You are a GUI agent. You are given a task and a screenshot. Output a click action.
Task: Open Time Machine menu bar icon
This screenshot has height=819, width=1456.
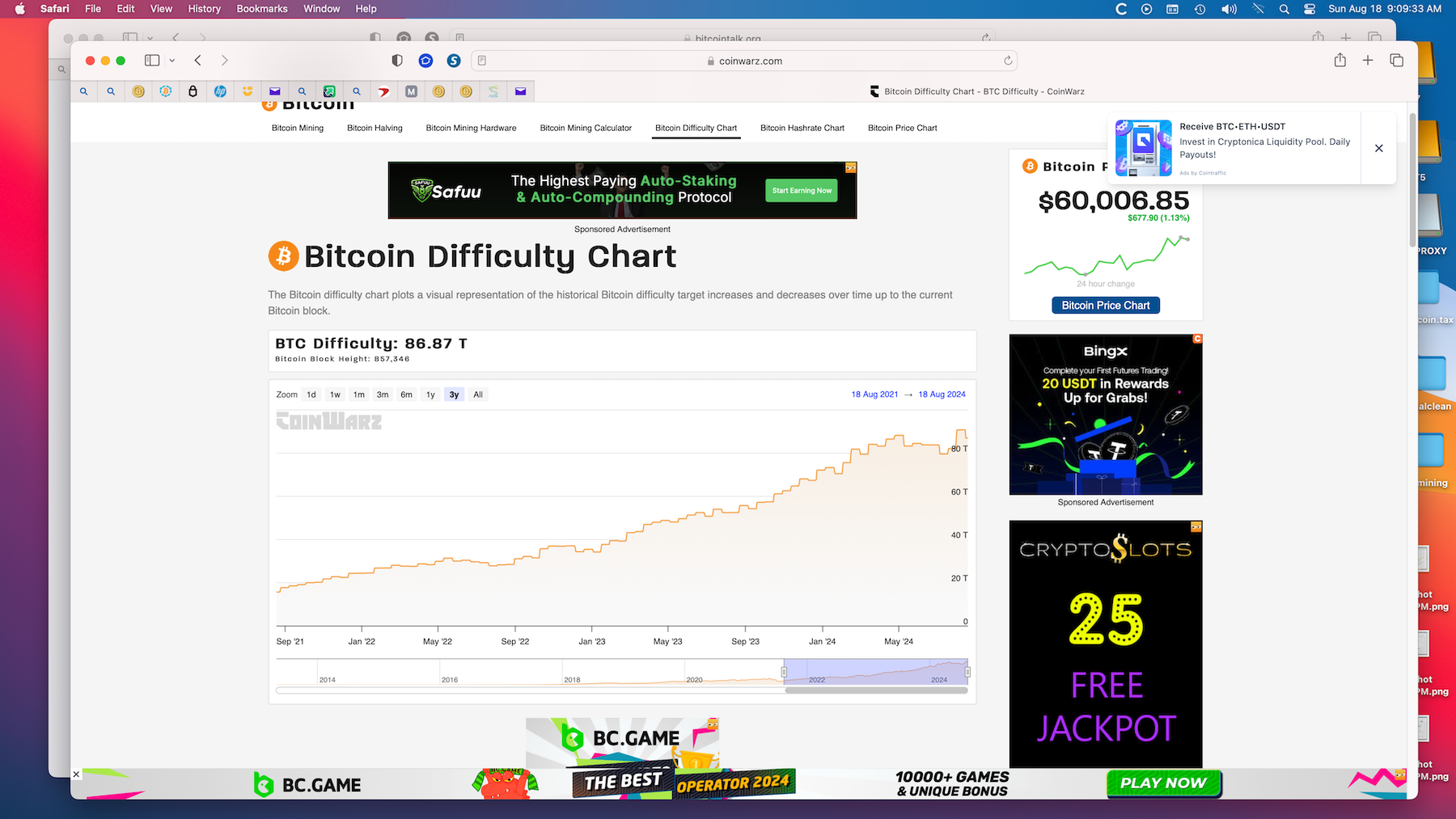pos(1200,9)
